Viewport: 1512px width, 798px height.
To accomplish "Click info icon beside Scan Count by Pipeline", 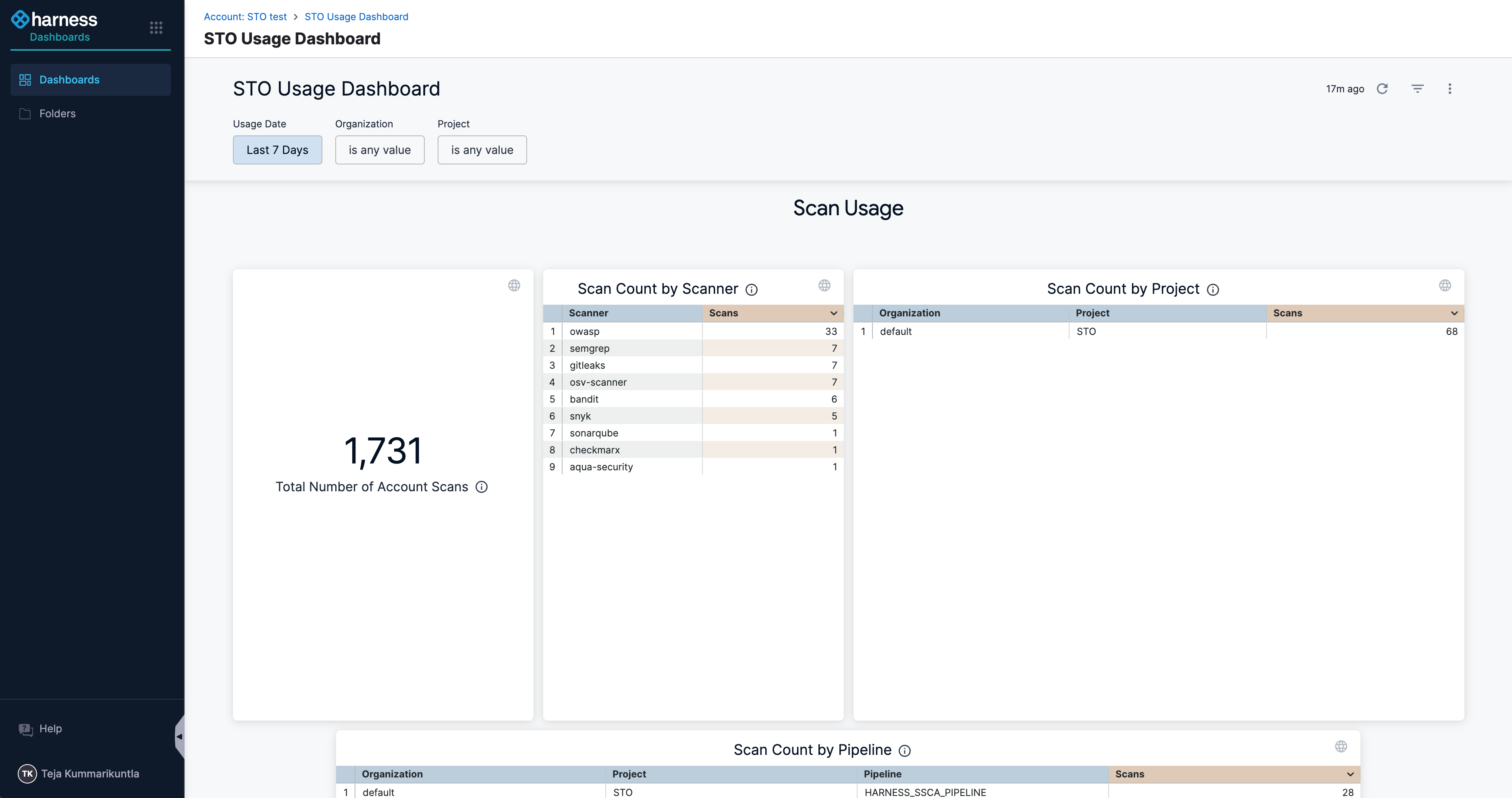I will (x=904, y=750).
